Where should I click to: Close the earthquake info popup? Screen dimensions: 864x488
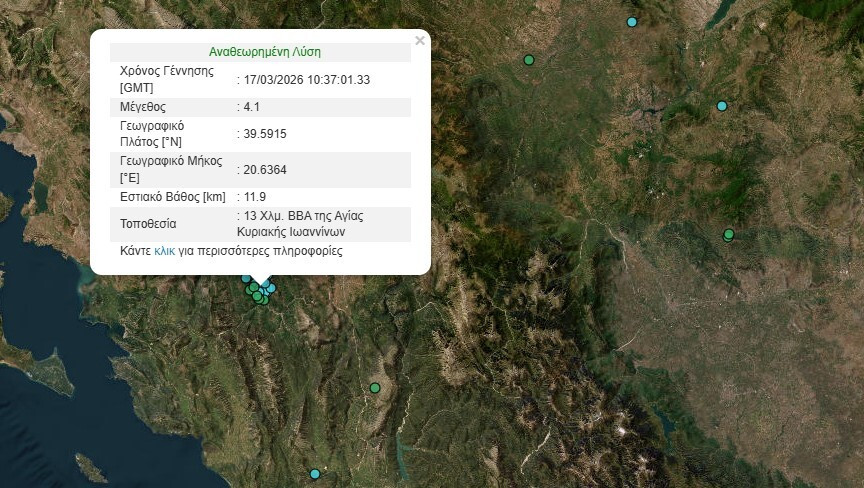(420, 41)
